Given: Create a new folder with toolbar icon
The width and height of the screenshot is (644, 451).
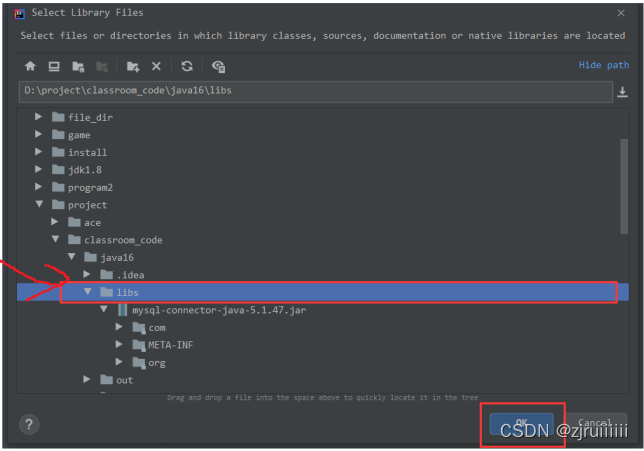Looking at the screenshot, I should tap(133, 67).
